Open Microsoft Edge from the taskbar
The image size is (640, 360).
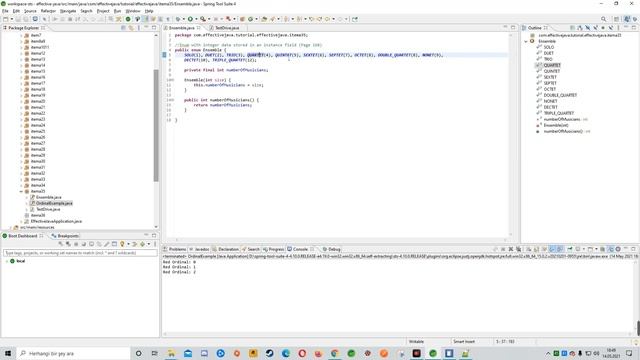286,353
